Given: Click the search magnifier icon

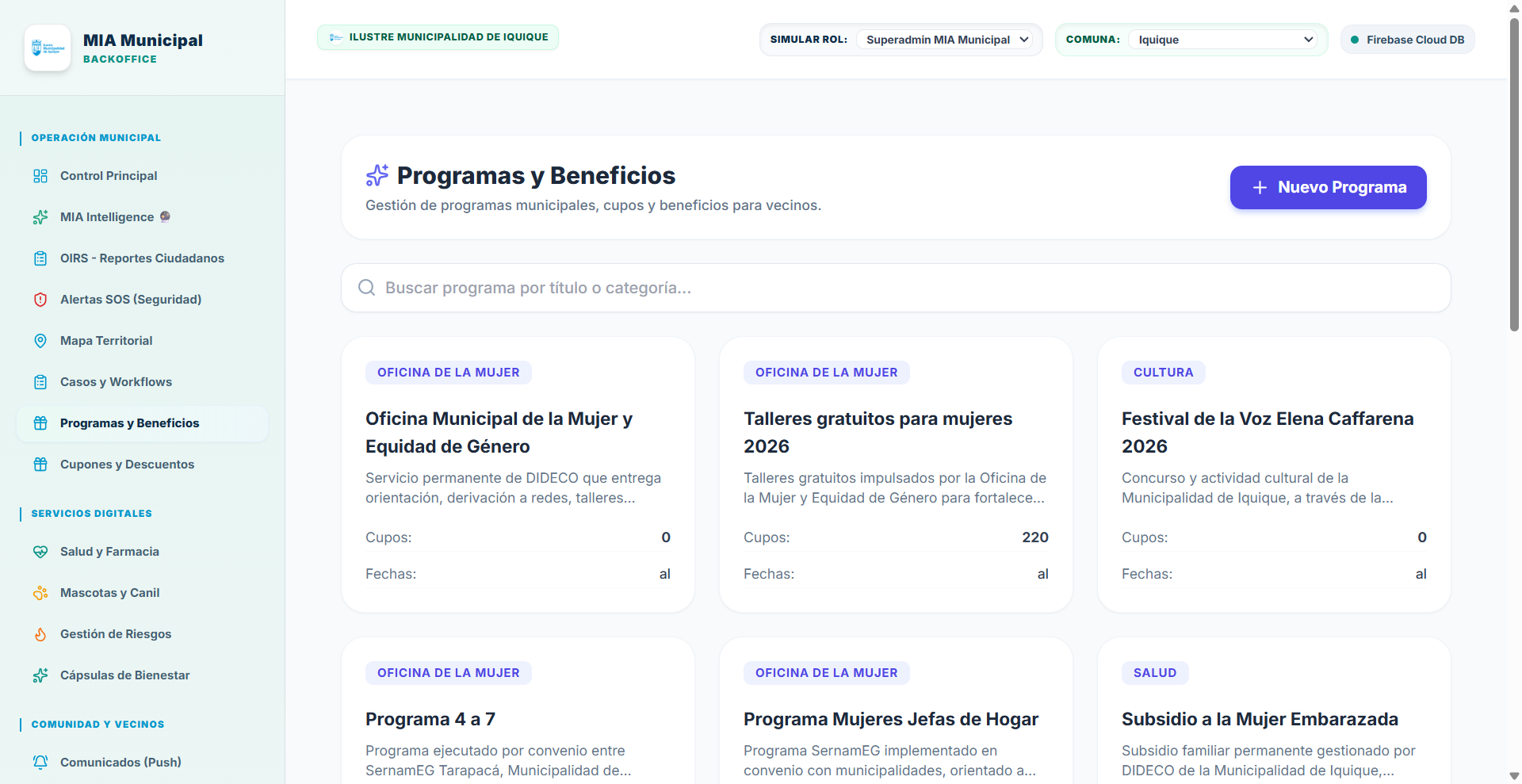Looking at the screenshot, I should click(366, 287).
